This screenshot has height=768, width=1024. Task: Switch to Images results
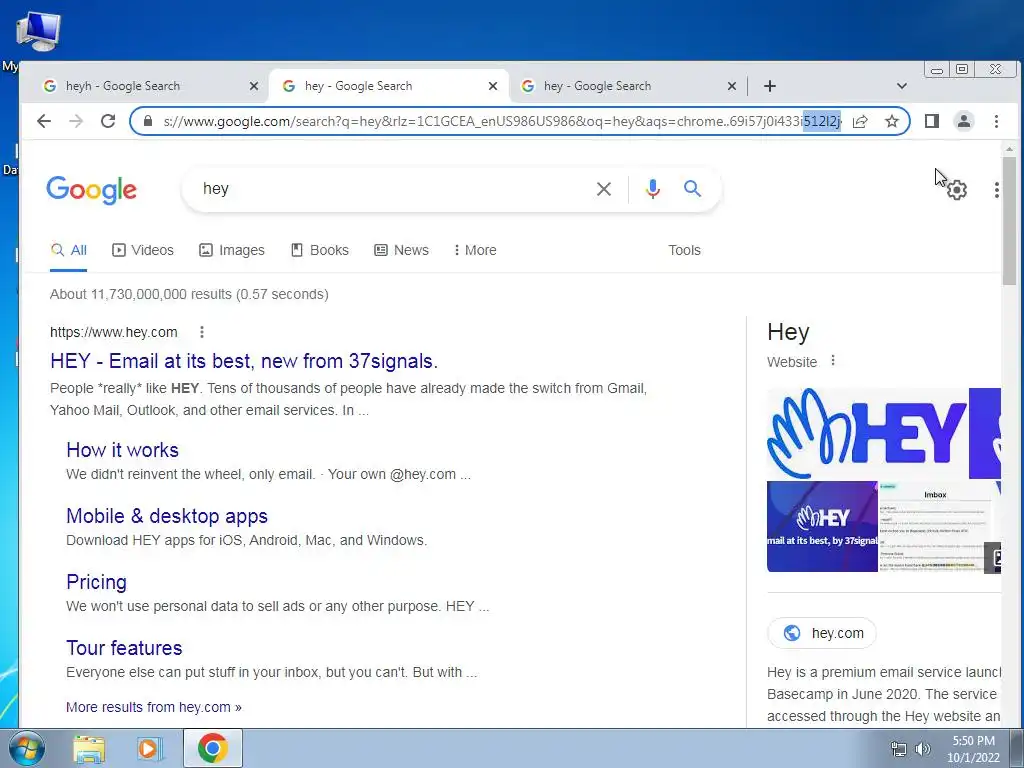point(232,251)
